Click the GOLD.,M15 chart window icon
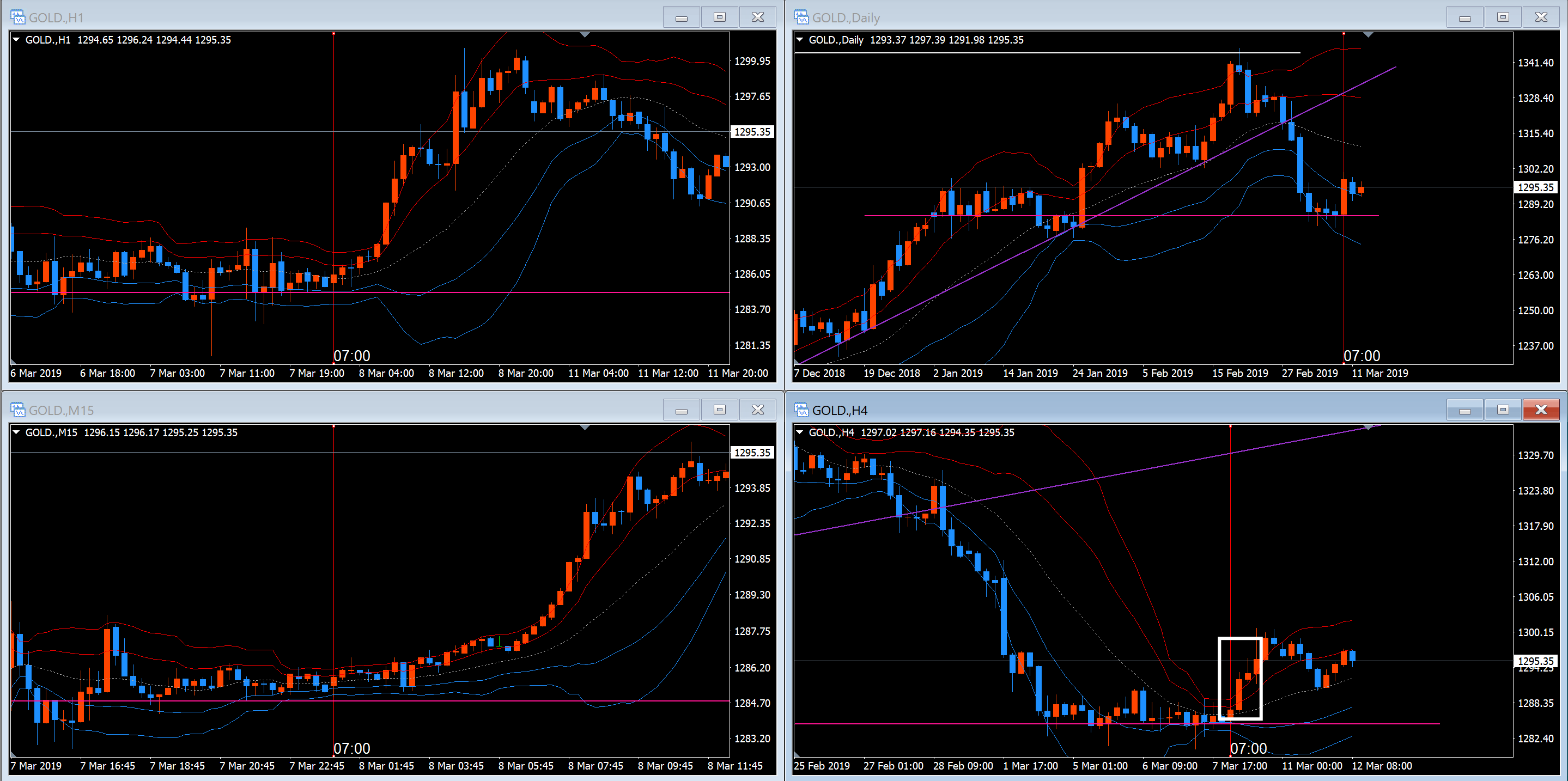 [x=17, y=410]
